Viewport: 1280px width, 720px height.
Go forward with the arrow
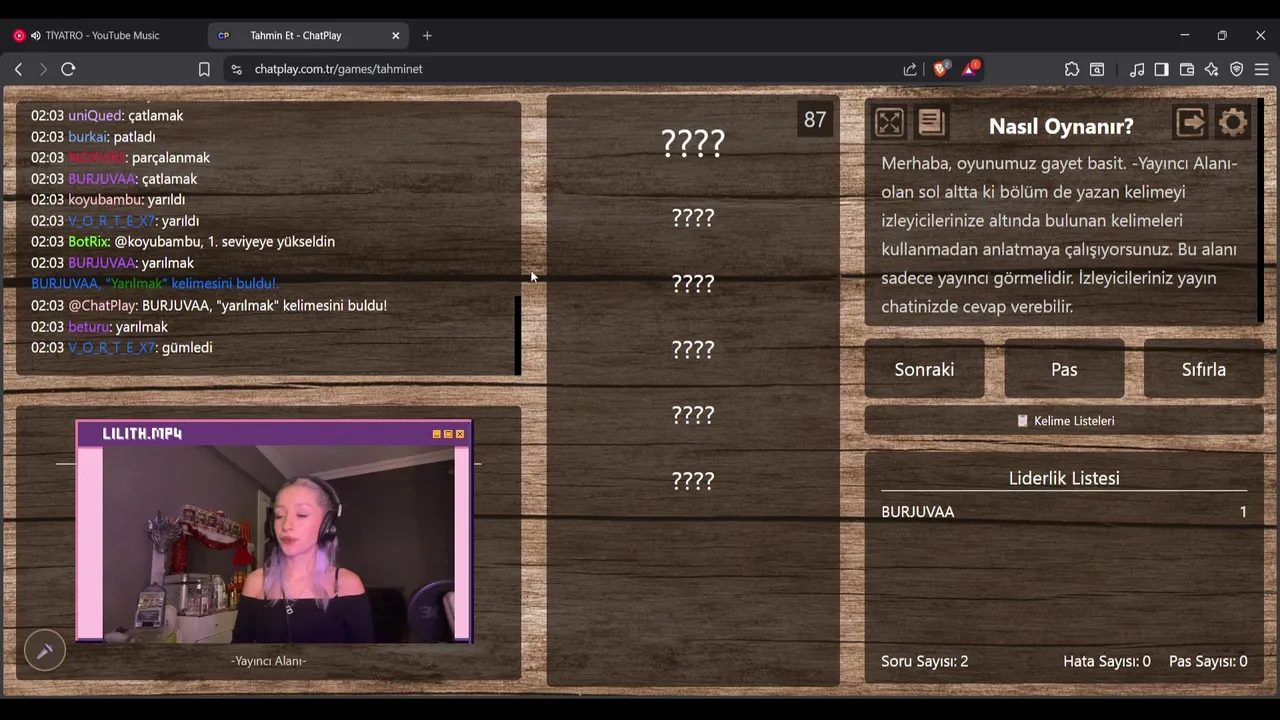pos(43,69)
